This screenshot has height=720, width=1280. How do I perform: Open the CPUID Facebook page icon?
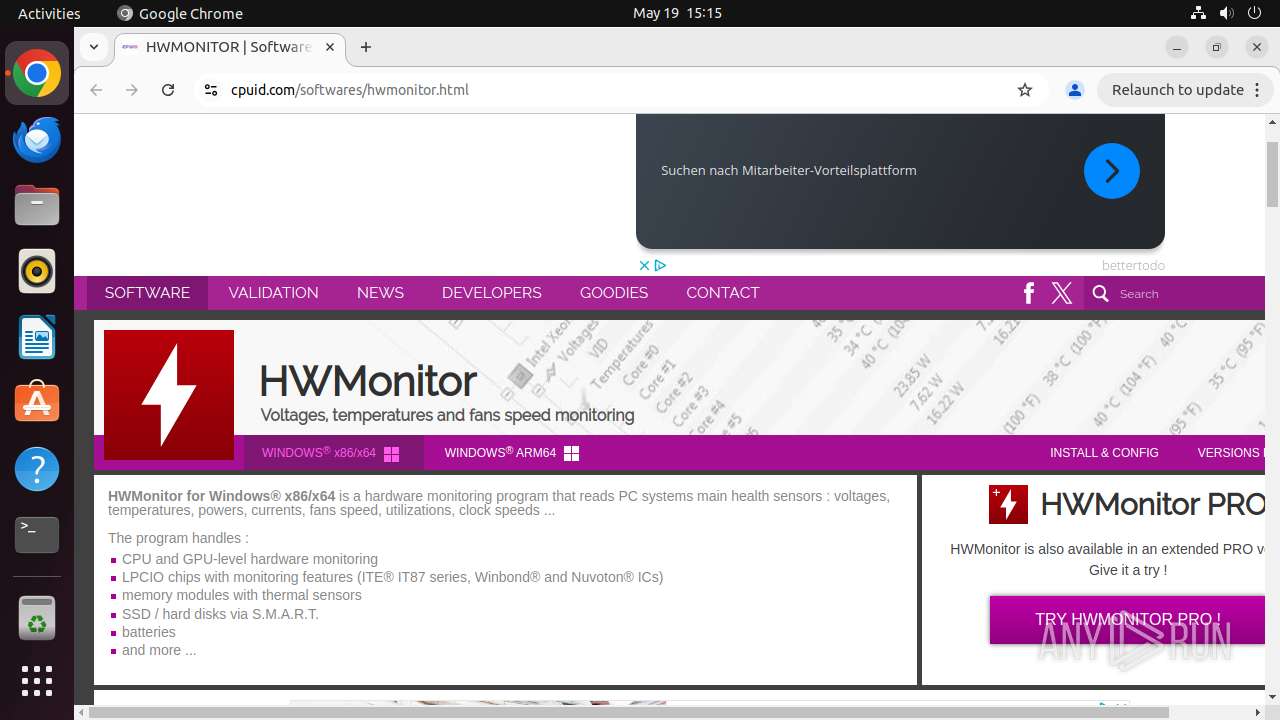1029,293
